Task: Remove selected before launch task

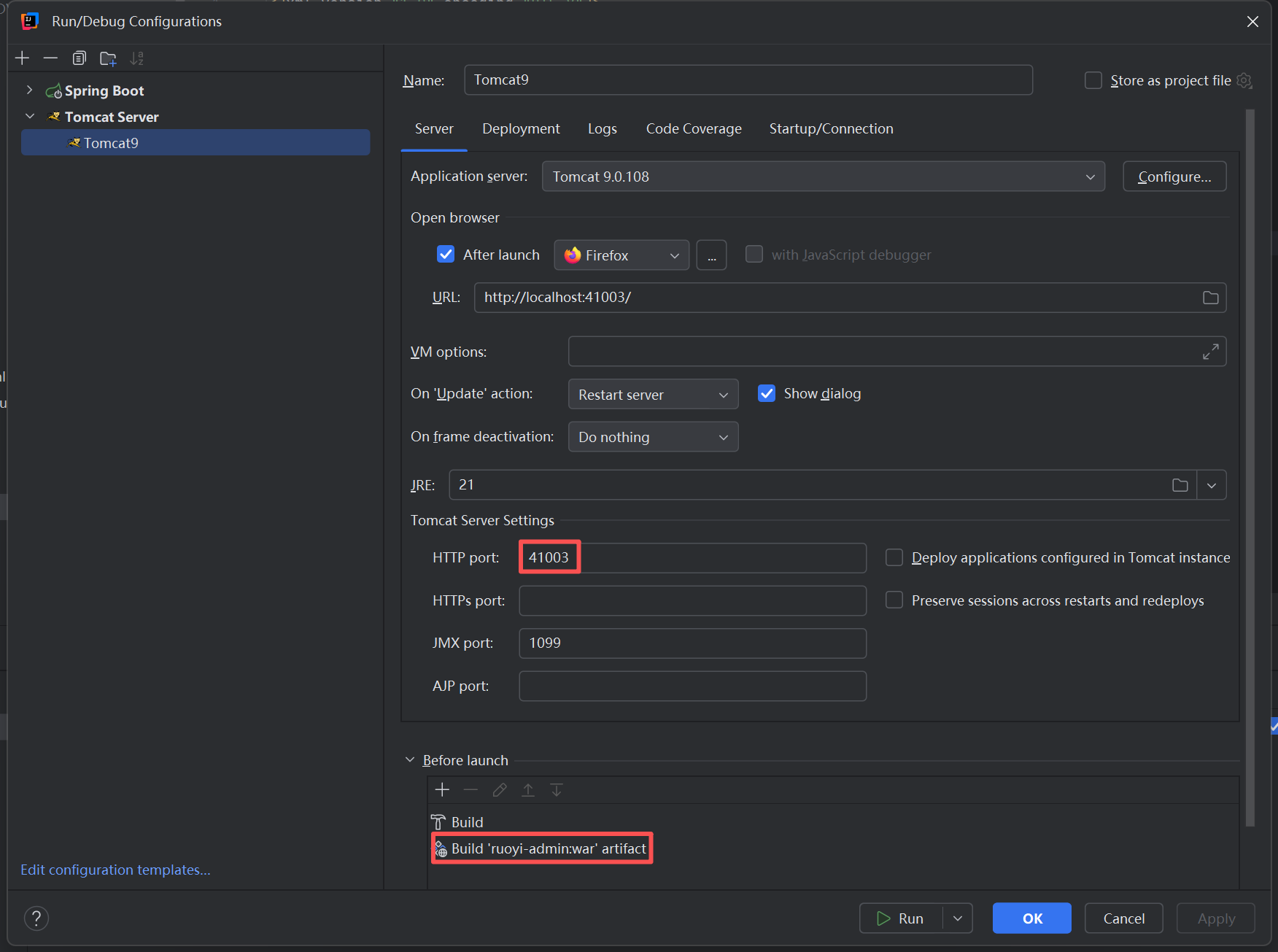Action: tap(470, 790)
